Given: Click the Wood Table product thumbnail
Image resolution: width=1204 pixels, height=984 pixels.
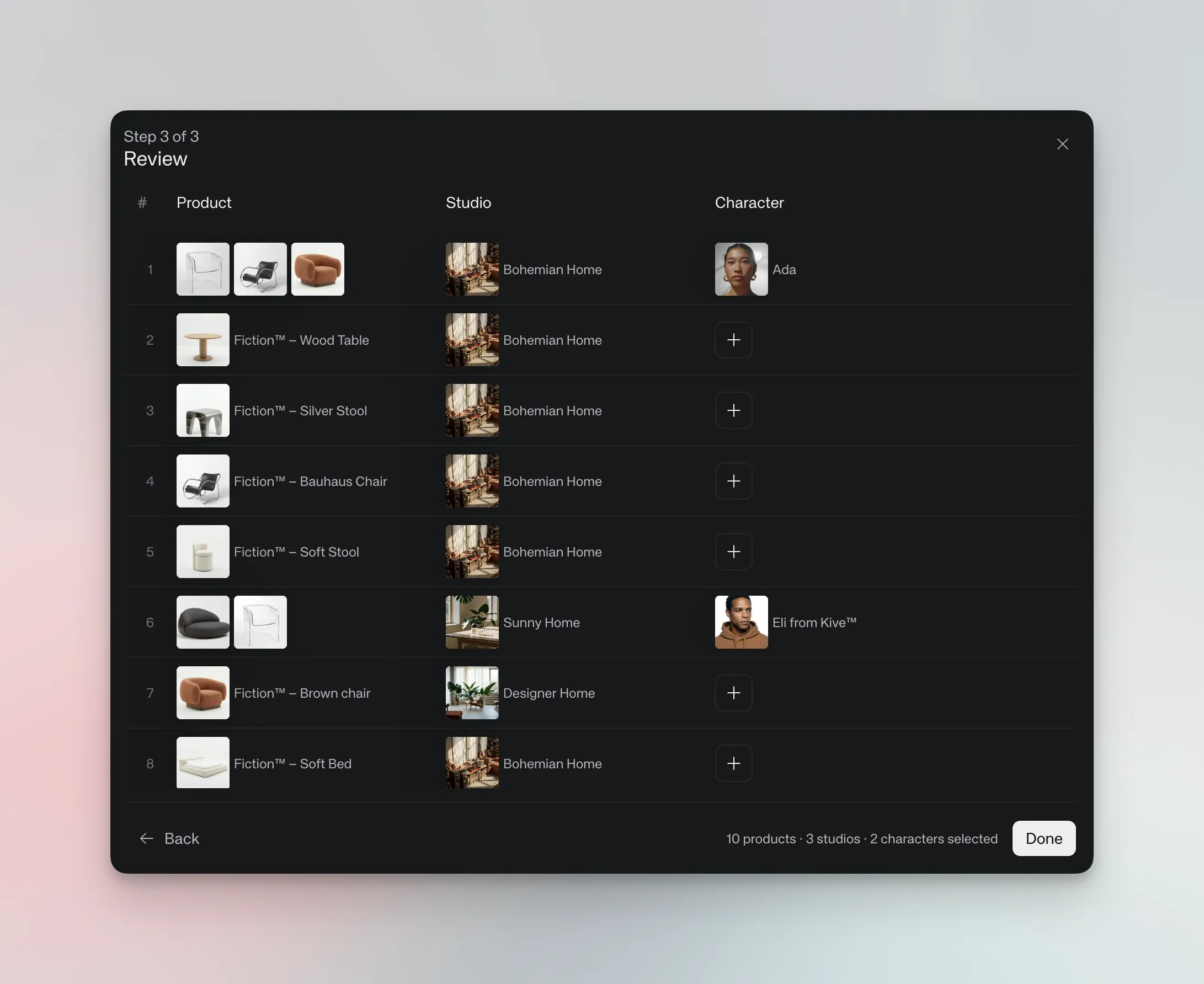Looking at the screenshot, I should pos(203,340).
